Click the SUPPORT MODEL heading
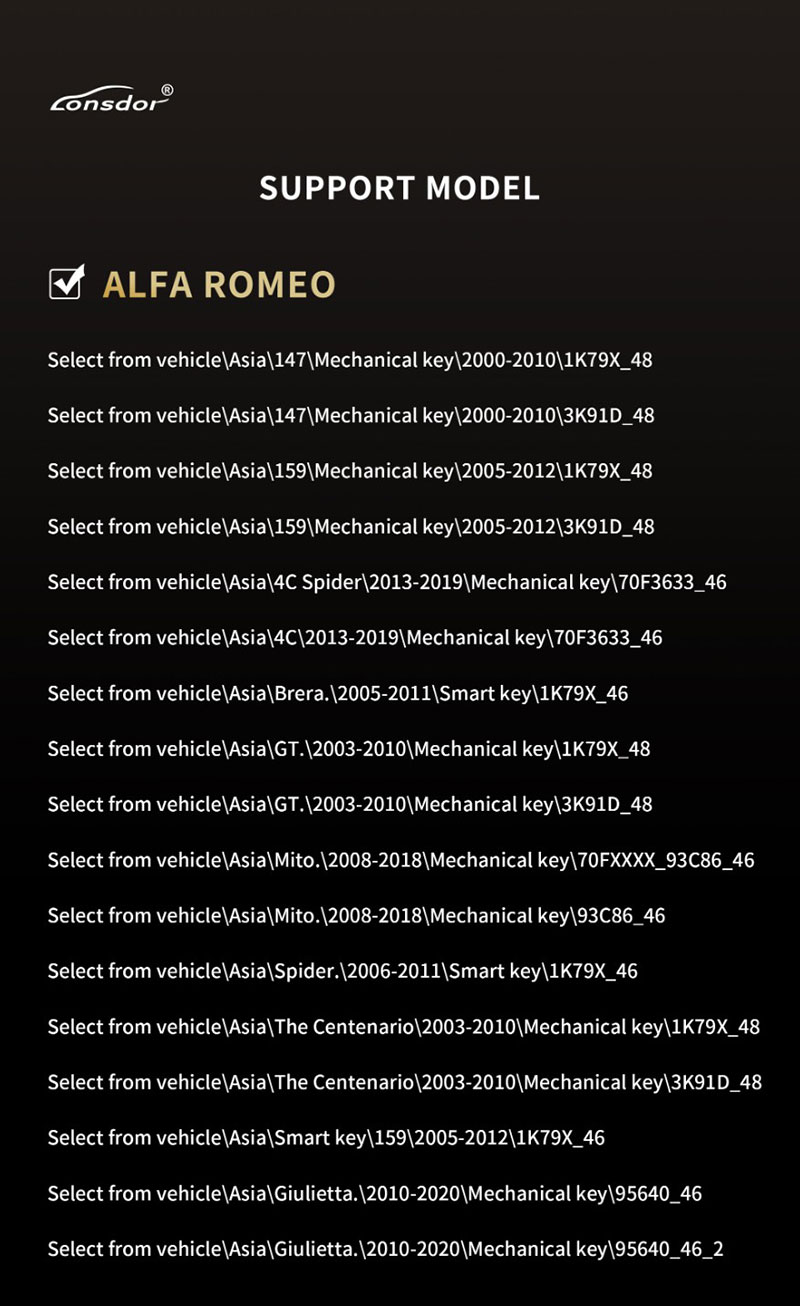The width and height of the screenshot is (800, 1306). tap(400, 188)
